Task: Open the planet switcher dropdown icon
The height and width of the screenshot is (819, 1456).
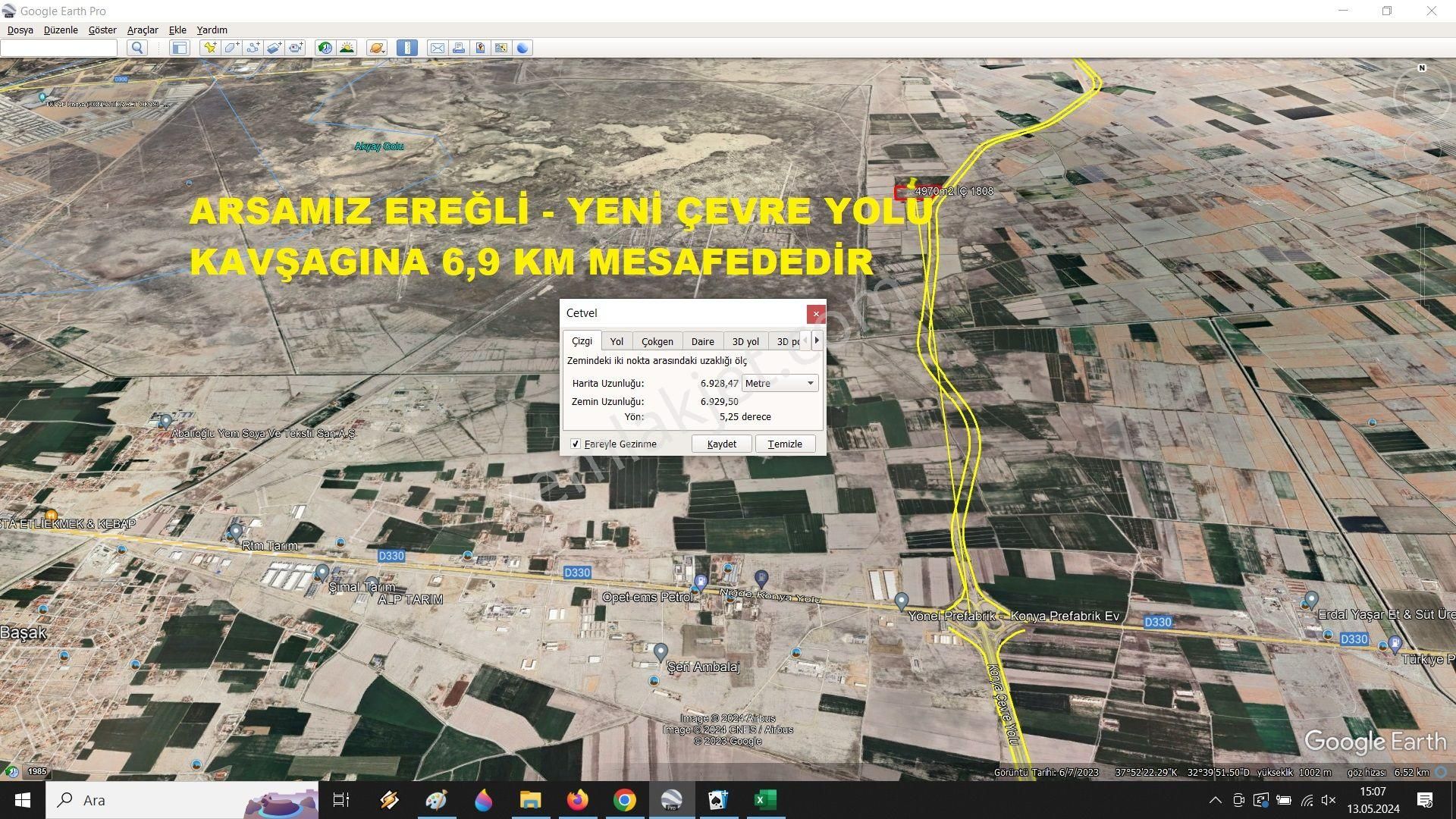Action: coord(376,48)
